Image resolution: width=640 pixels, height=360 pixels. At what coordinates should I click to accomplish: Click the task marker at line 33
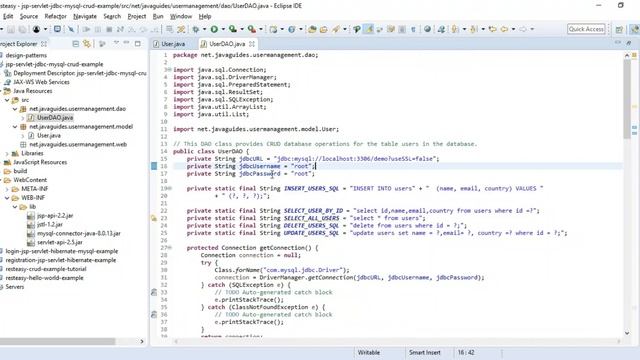click(154, 292)
